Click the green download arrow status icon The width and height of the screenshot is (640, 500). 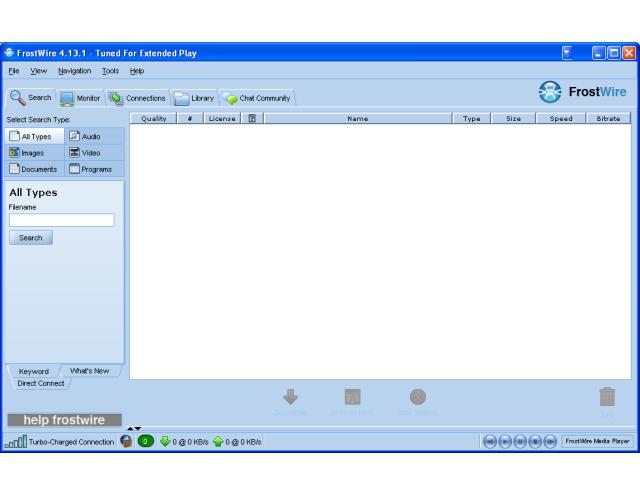click(165, 441)
